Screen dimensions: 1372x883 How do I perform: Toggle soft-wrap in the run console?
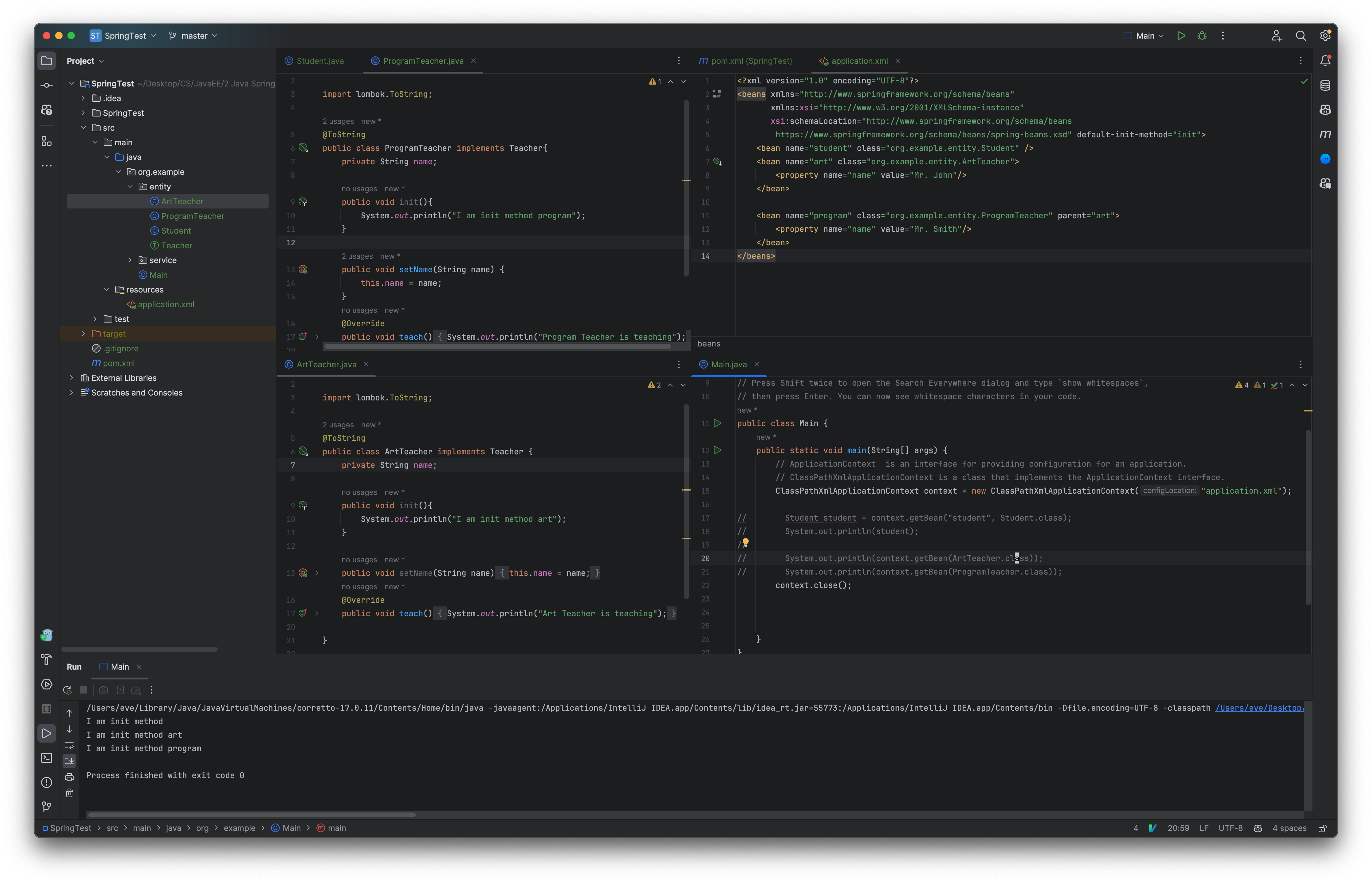(69, 745)
